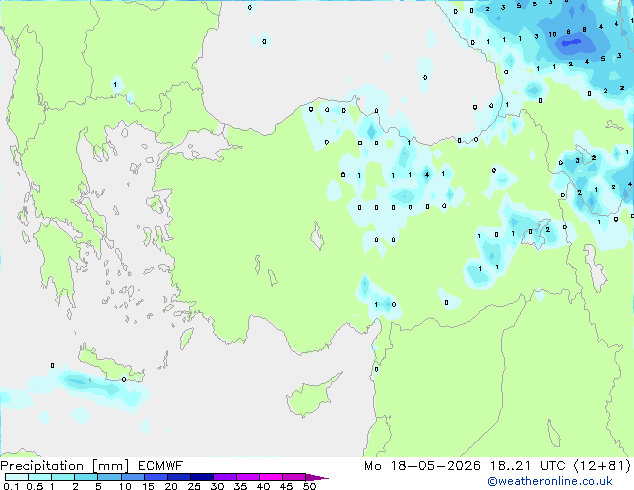
Task: Select the above-50 arrow tip of the legend
Action: tap(317, 478)
